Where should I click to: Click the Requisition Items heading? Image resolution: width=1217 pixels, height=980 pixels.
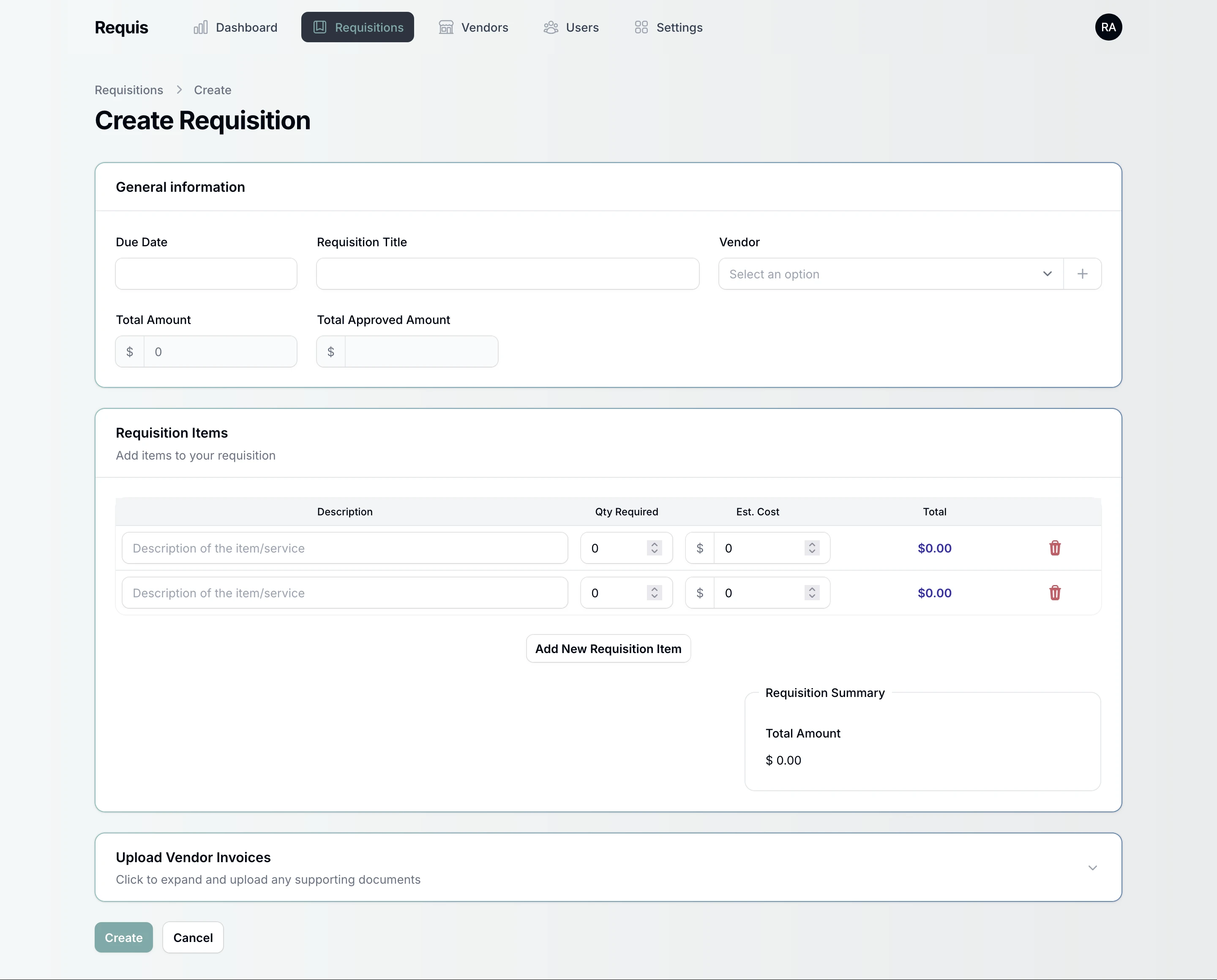pos(172,433)
